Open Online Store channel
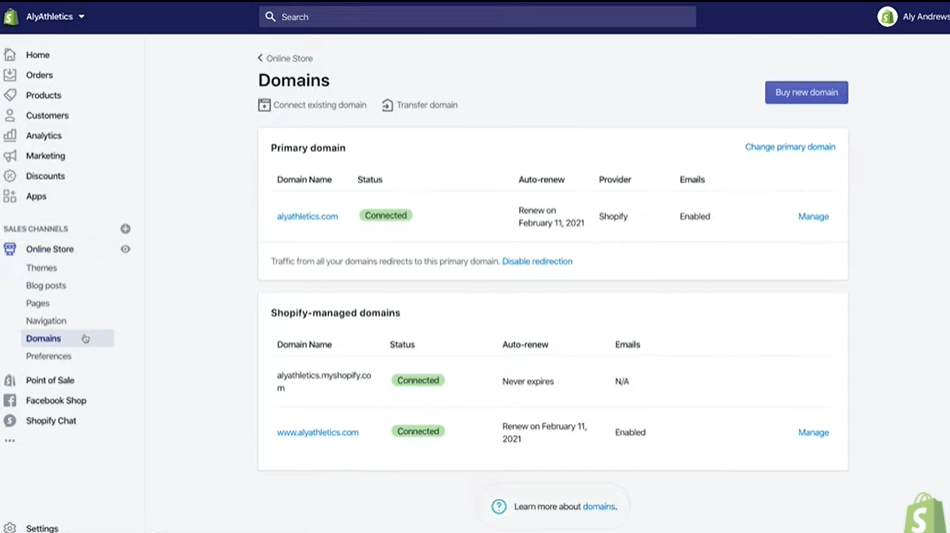This screenshot has width=950, height=533. 50,249
